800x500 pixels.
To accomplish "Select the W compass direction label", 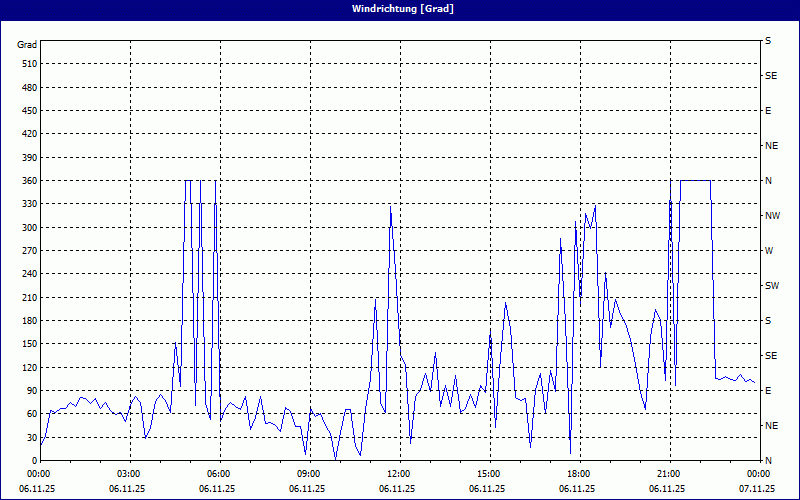I will coord(769,251).
